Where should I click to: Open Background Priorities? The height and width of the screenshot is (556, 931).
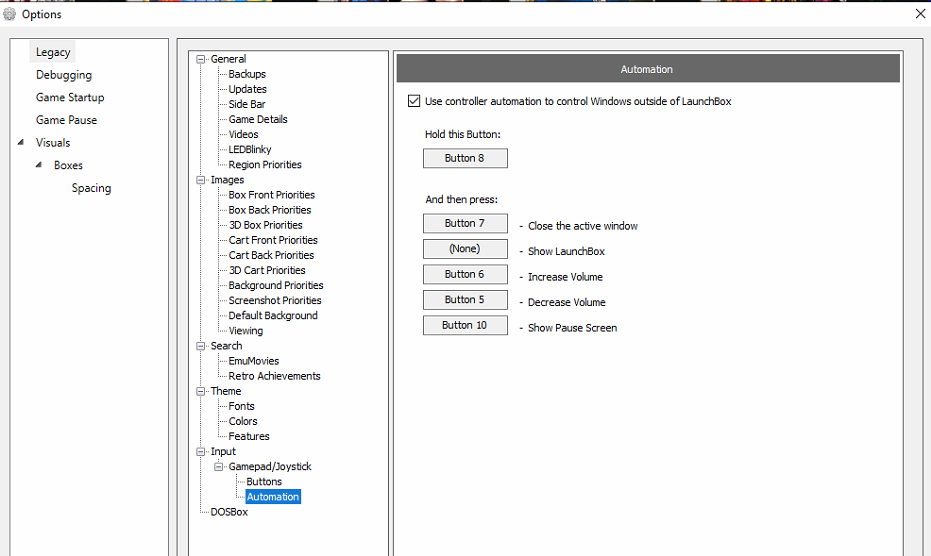(x=276, y=285)
